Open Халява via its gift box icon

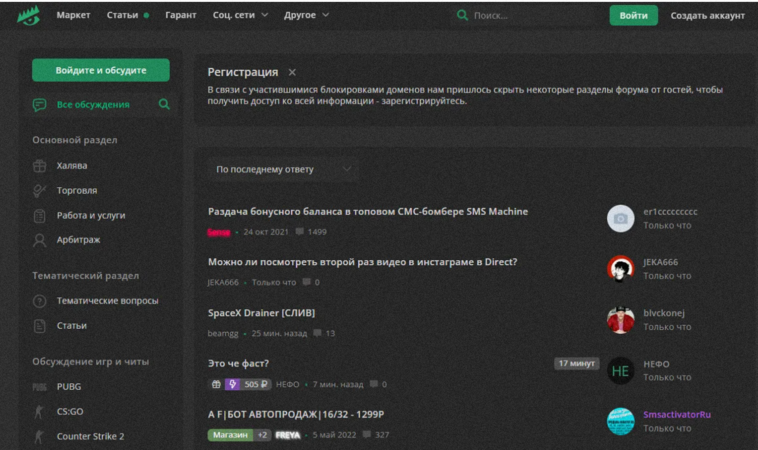click(40, 166)
